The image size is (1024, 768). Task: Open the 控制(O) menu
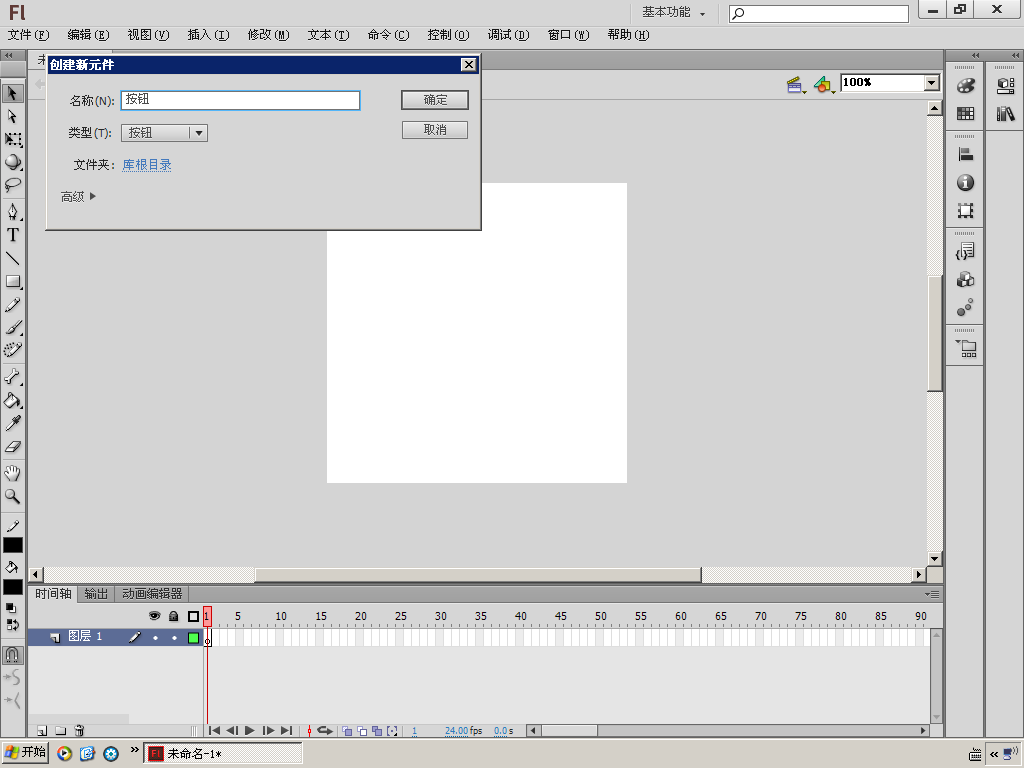pos(448,35)
